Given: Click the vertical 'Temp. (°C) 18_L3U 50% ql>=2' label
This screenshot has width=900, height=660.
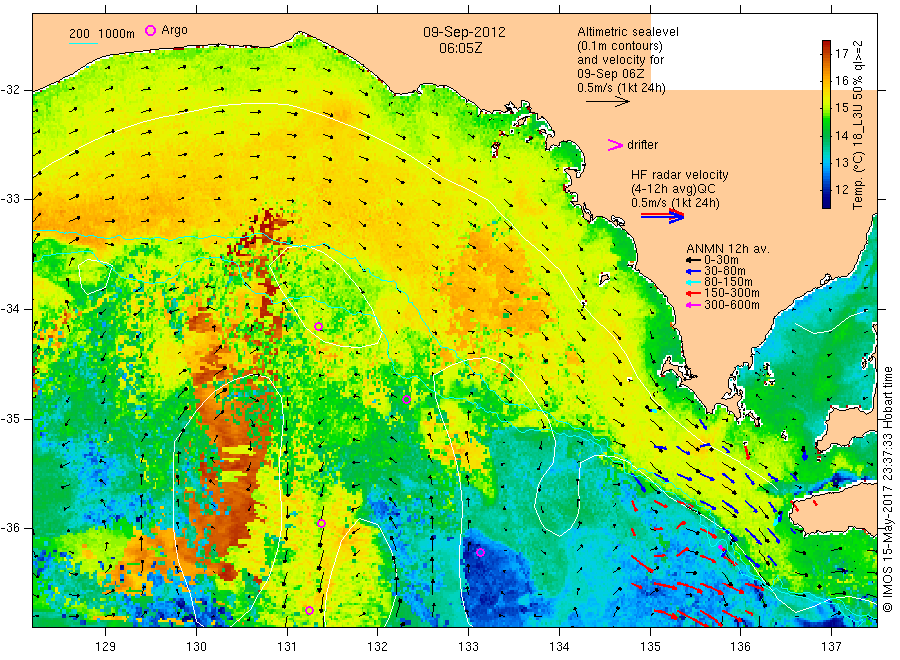Looking at the screenshot, I should [x=858, y=125].
